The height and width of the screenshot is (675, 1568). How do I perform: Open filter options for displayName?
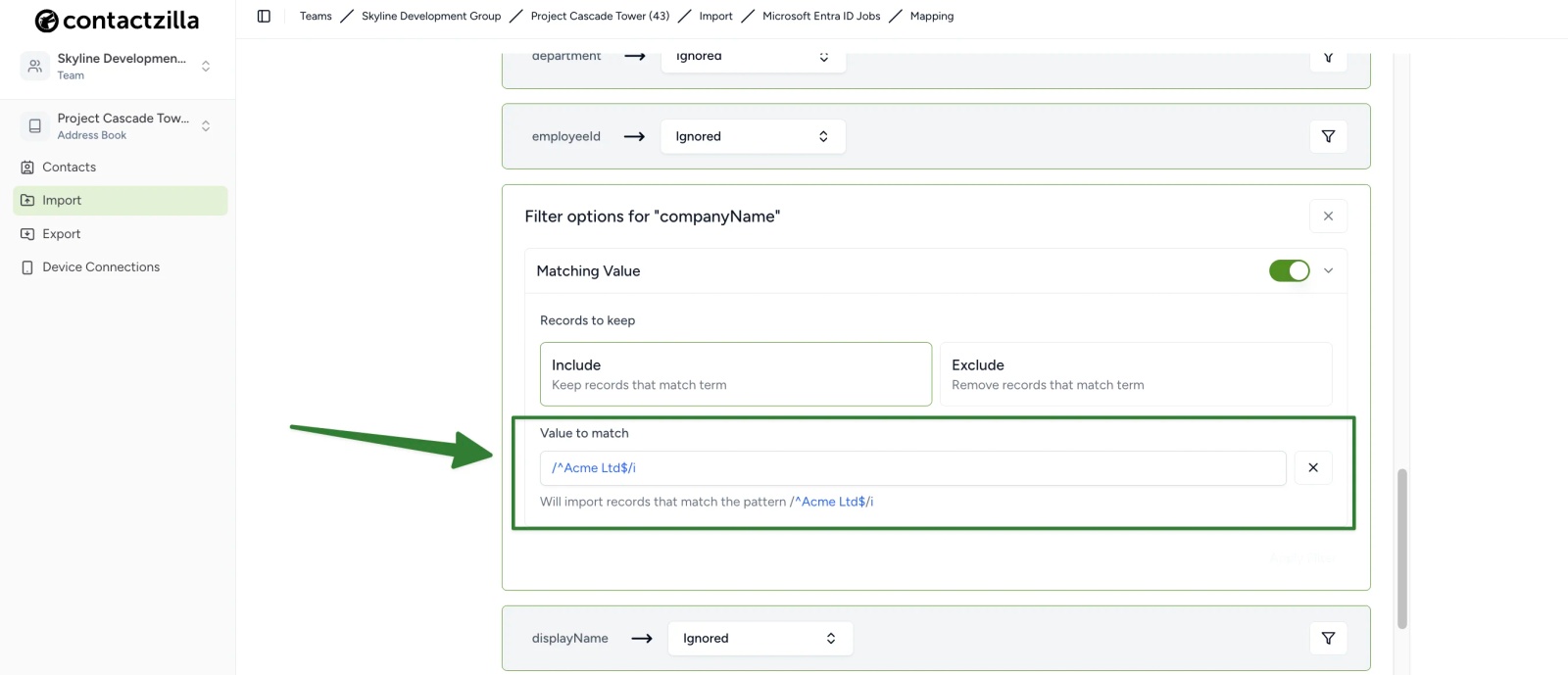(1328, 638)
